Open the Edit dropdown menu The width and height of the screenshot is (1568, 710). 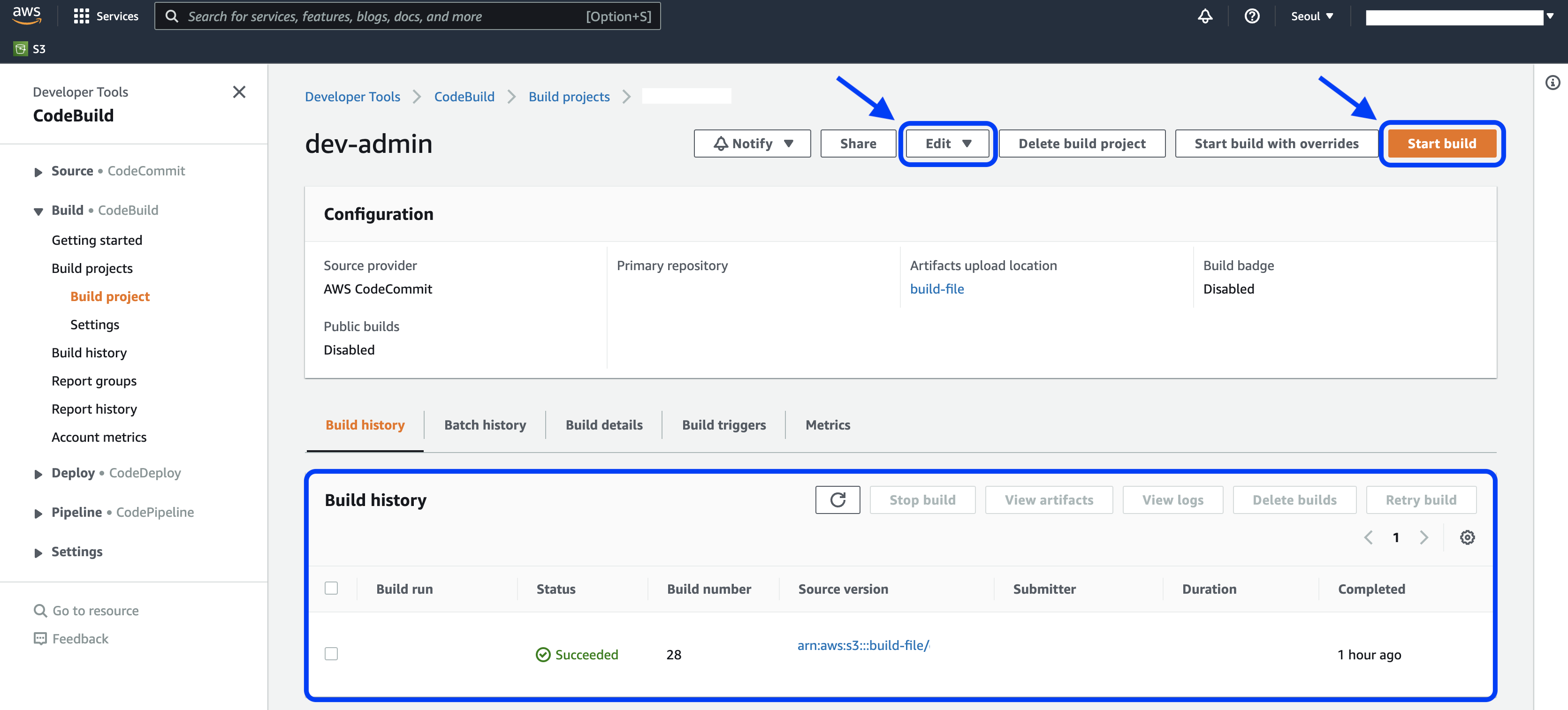947,144
